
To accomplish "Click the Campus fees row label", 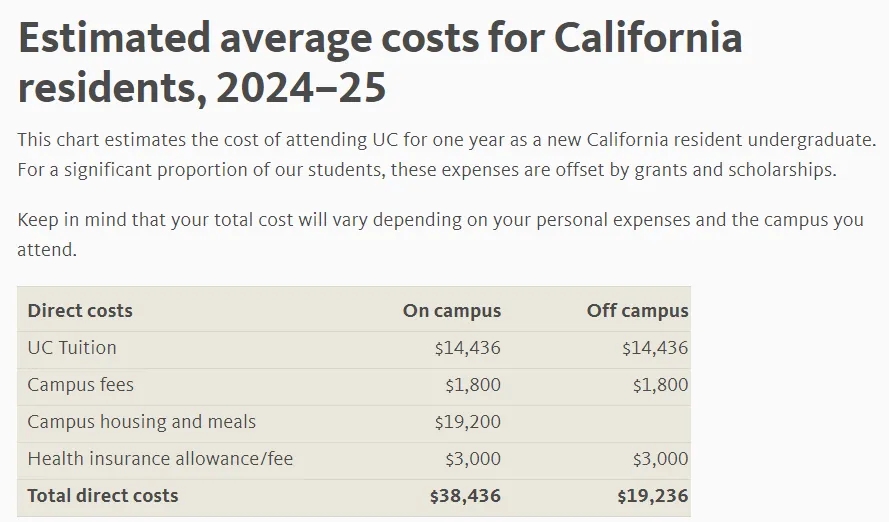I will pyautogui.click(x=80, y=385).
